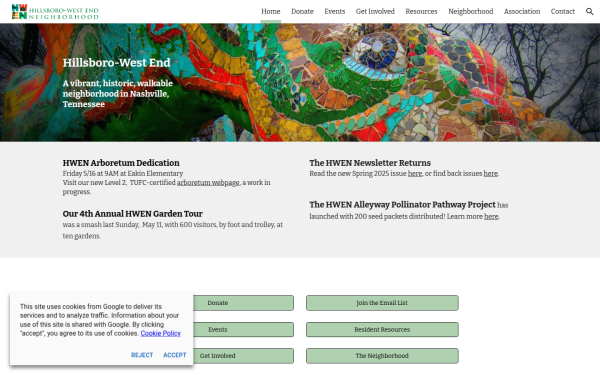The height and width of the screenshot is (375, 600).
Task: Open the Pollinator Pathway 'here' link
Action: pos(491,216)
